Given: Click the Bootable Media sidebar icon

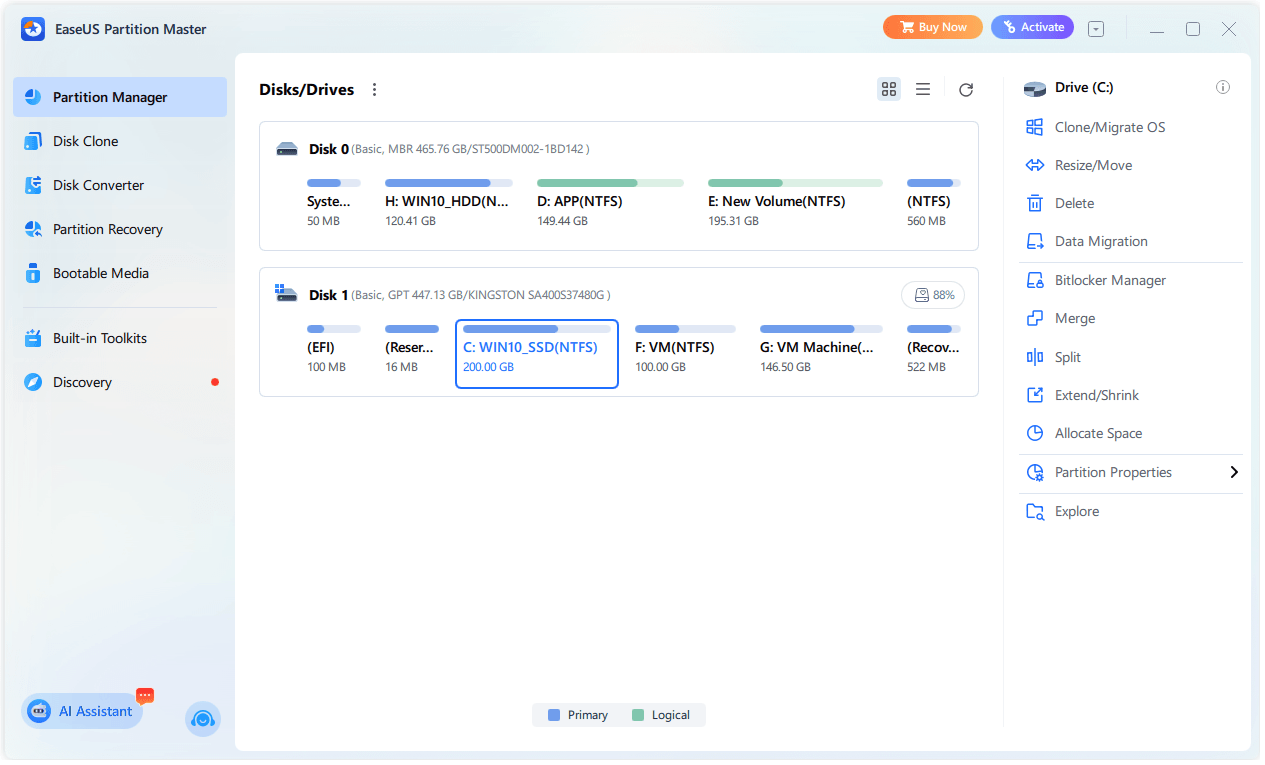Looking at the screenshot, I should pos(33,273).
